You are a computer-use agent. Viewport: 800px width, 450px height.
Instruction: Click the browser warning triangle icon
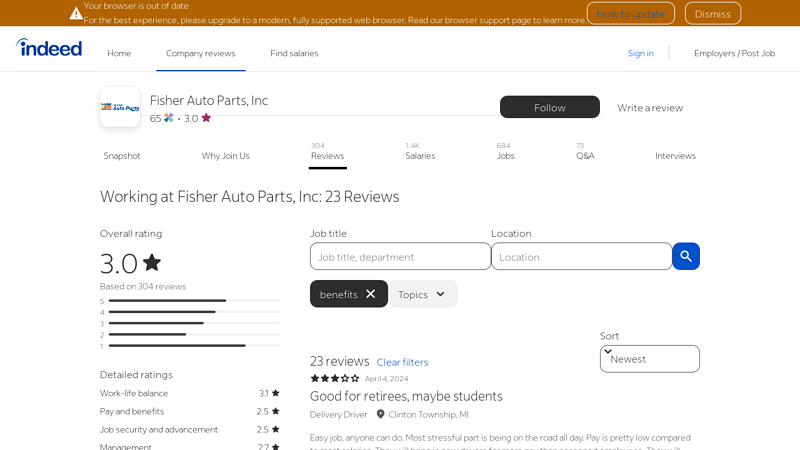tap(76, 13)
